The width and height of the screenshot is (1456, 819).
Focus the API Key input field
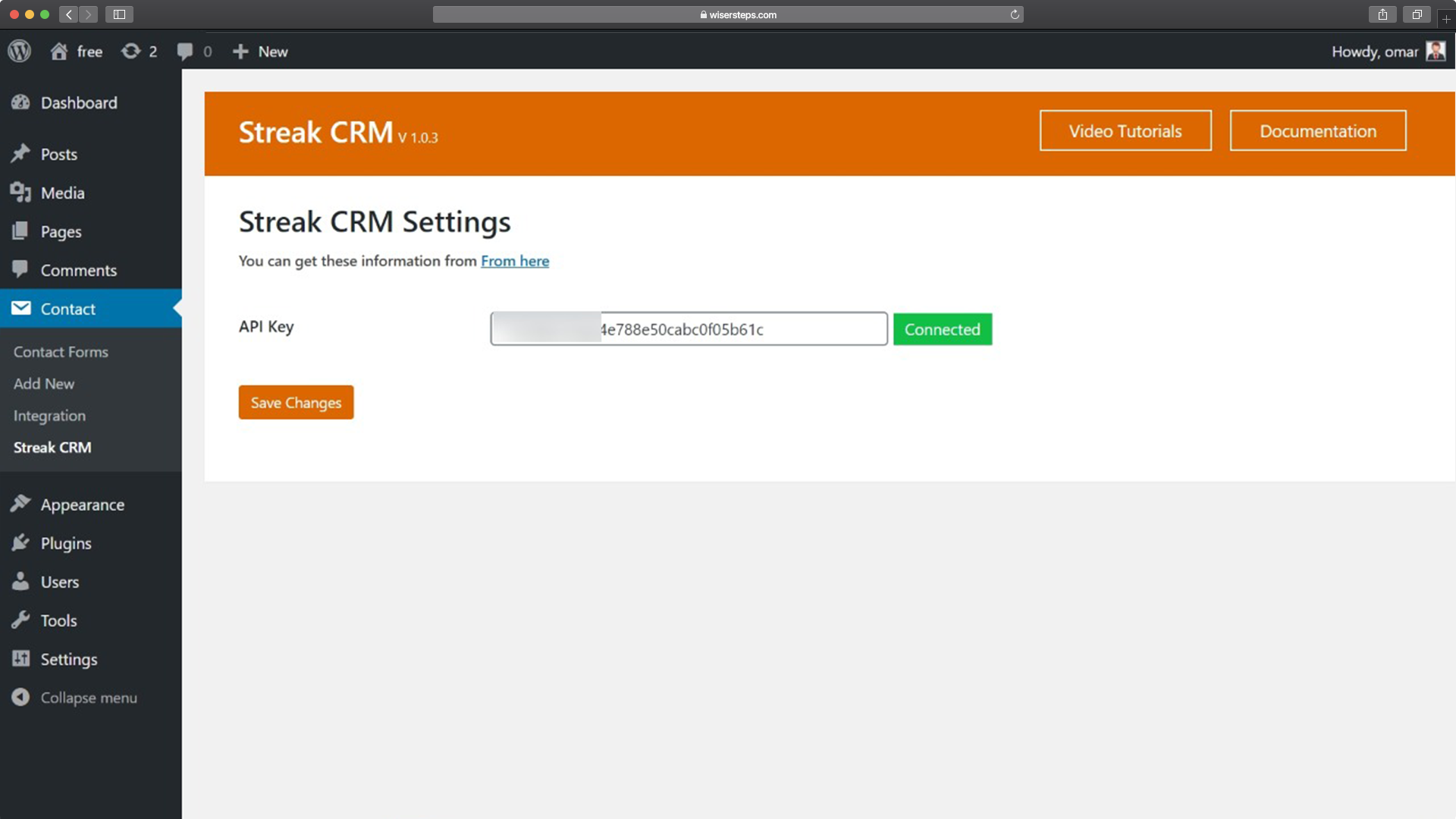689,329
